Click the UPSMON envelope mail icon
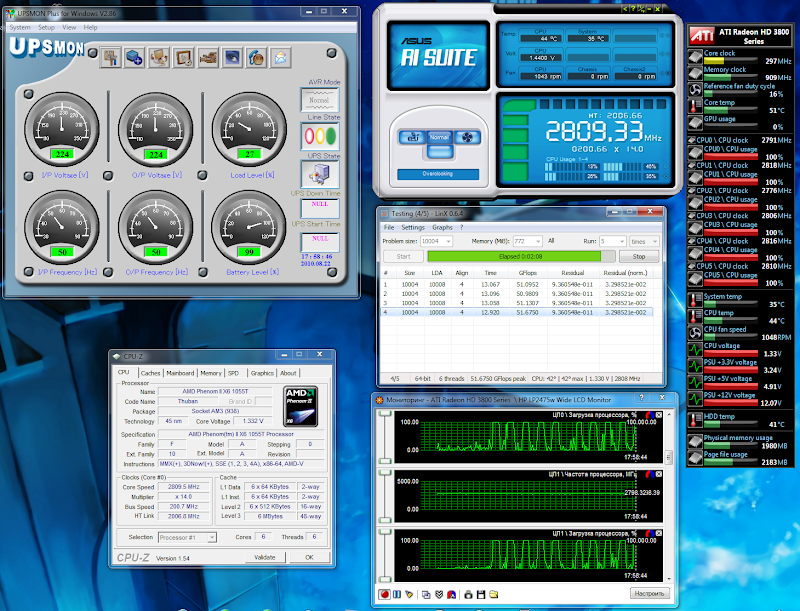 click(281, 57)
